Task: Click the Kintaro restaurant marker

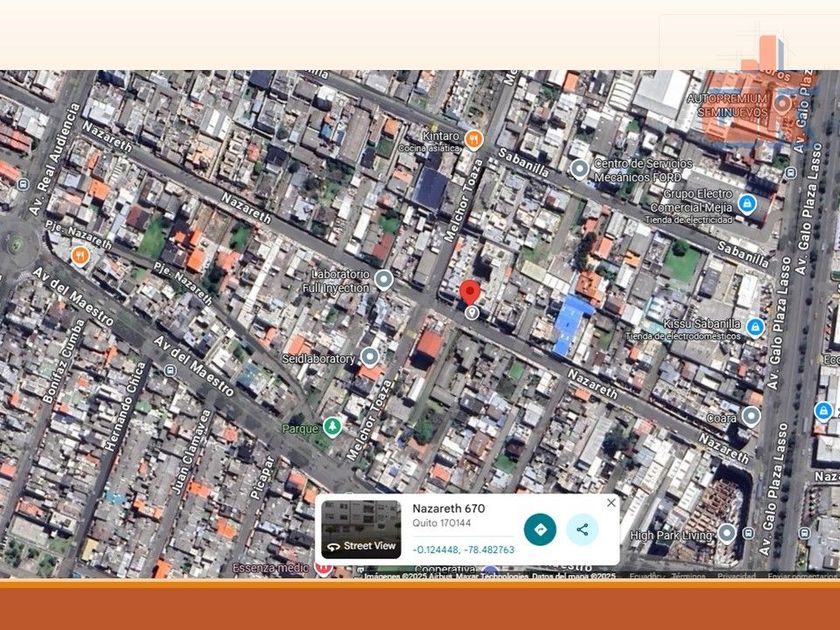Action: [474, 139]
